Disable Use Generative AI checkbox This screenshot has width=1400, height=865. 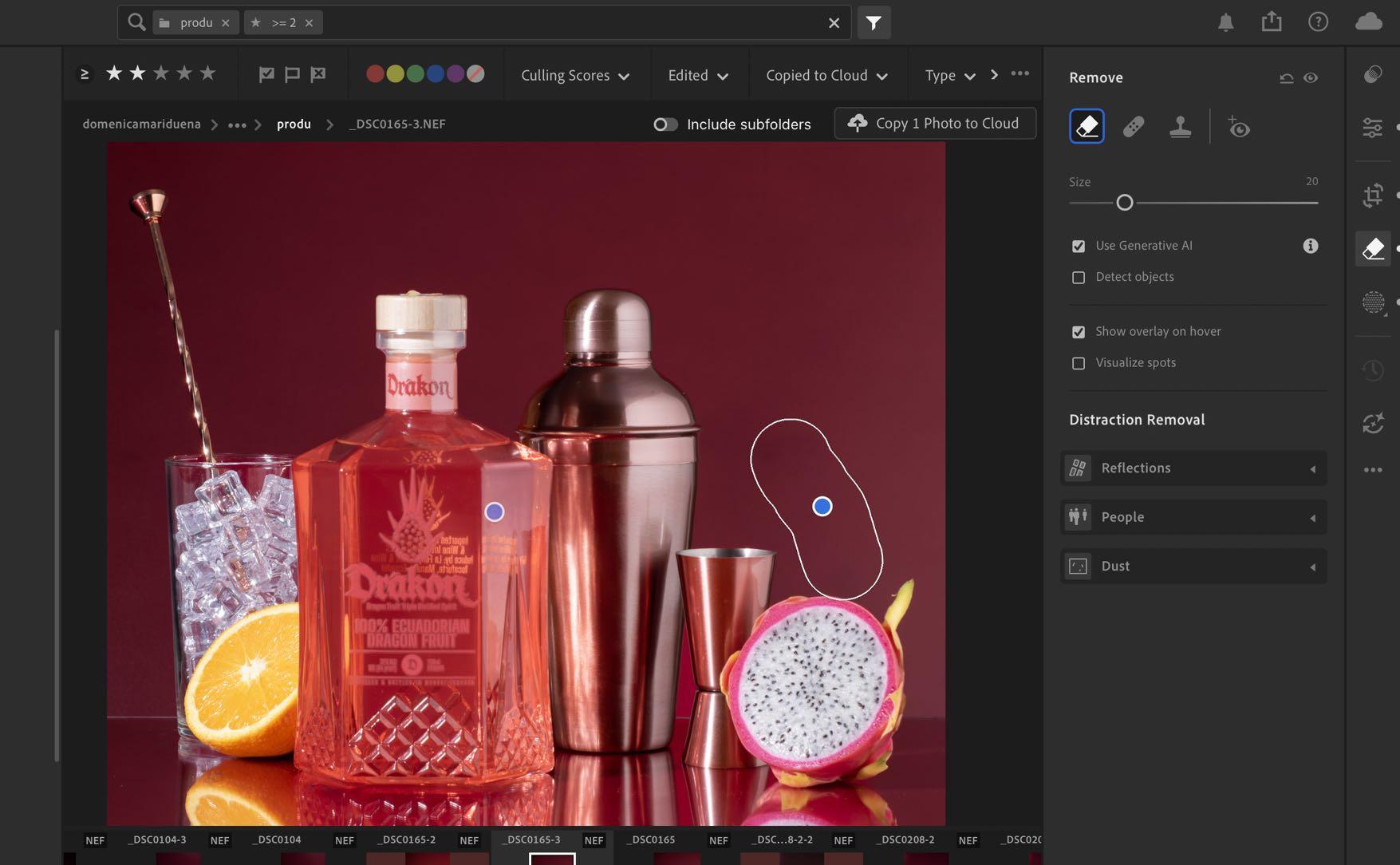tap(1079, 247)
